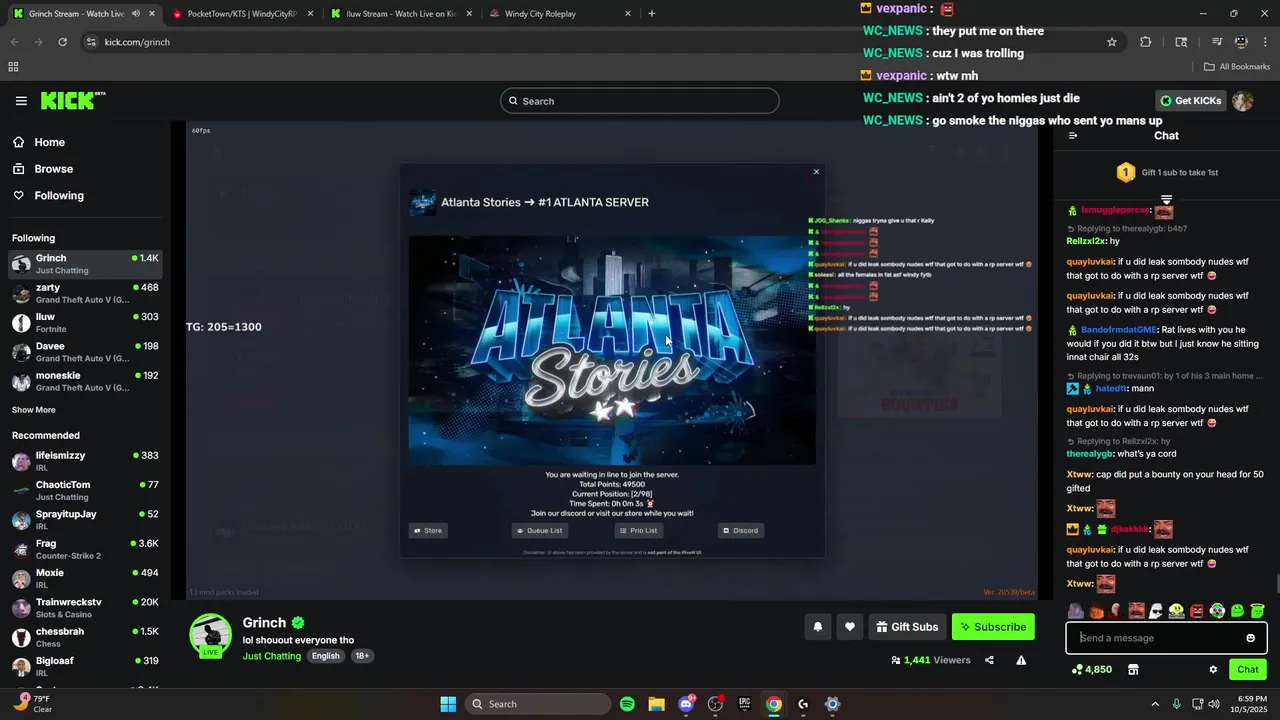Switch to Windy City Roleplay tab
The height and width of the screenshot is (720, 1280).
click(x=559, y=14)
